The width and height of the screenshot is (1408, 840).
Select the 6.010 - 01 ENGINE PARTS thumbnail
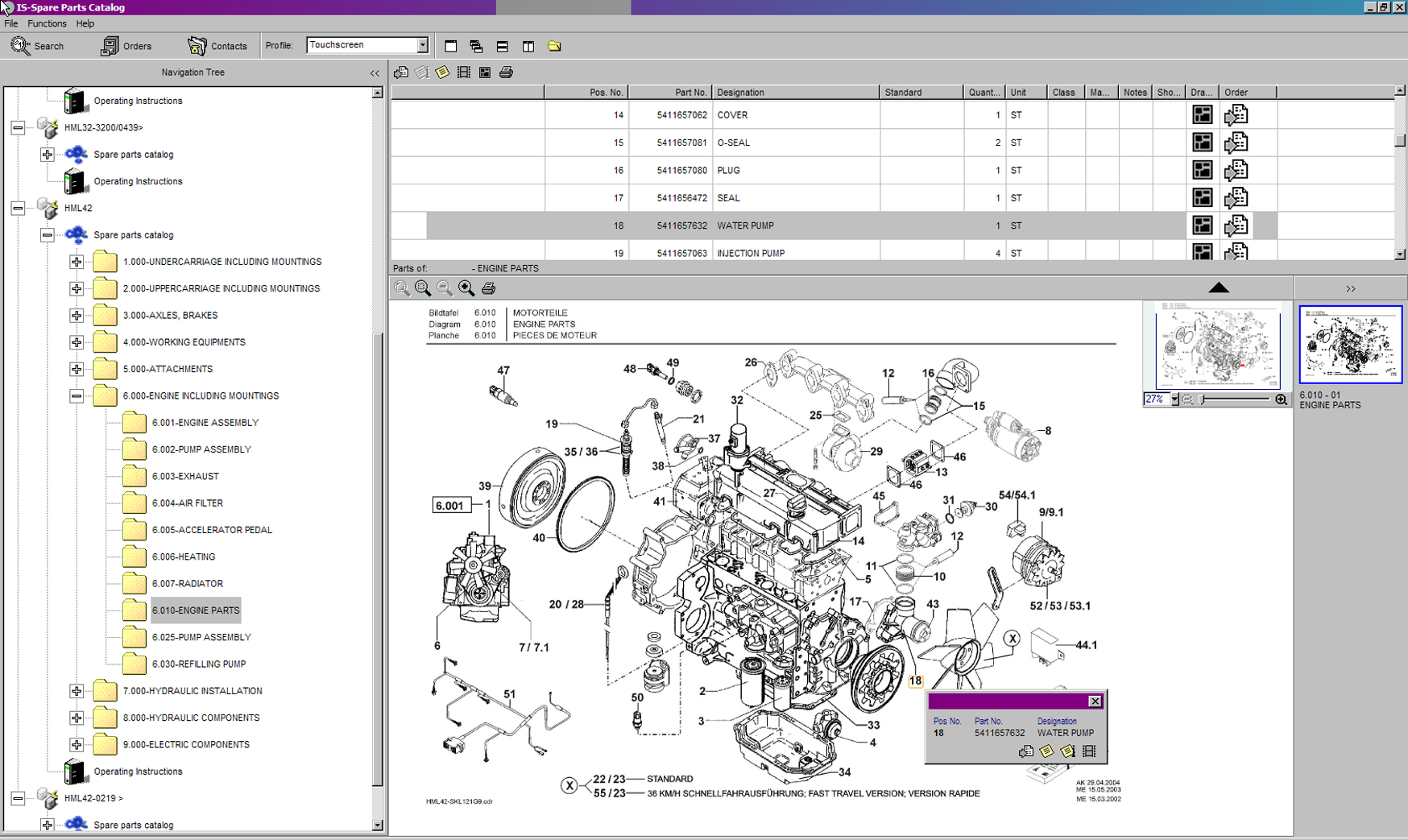coord(1350,345)
